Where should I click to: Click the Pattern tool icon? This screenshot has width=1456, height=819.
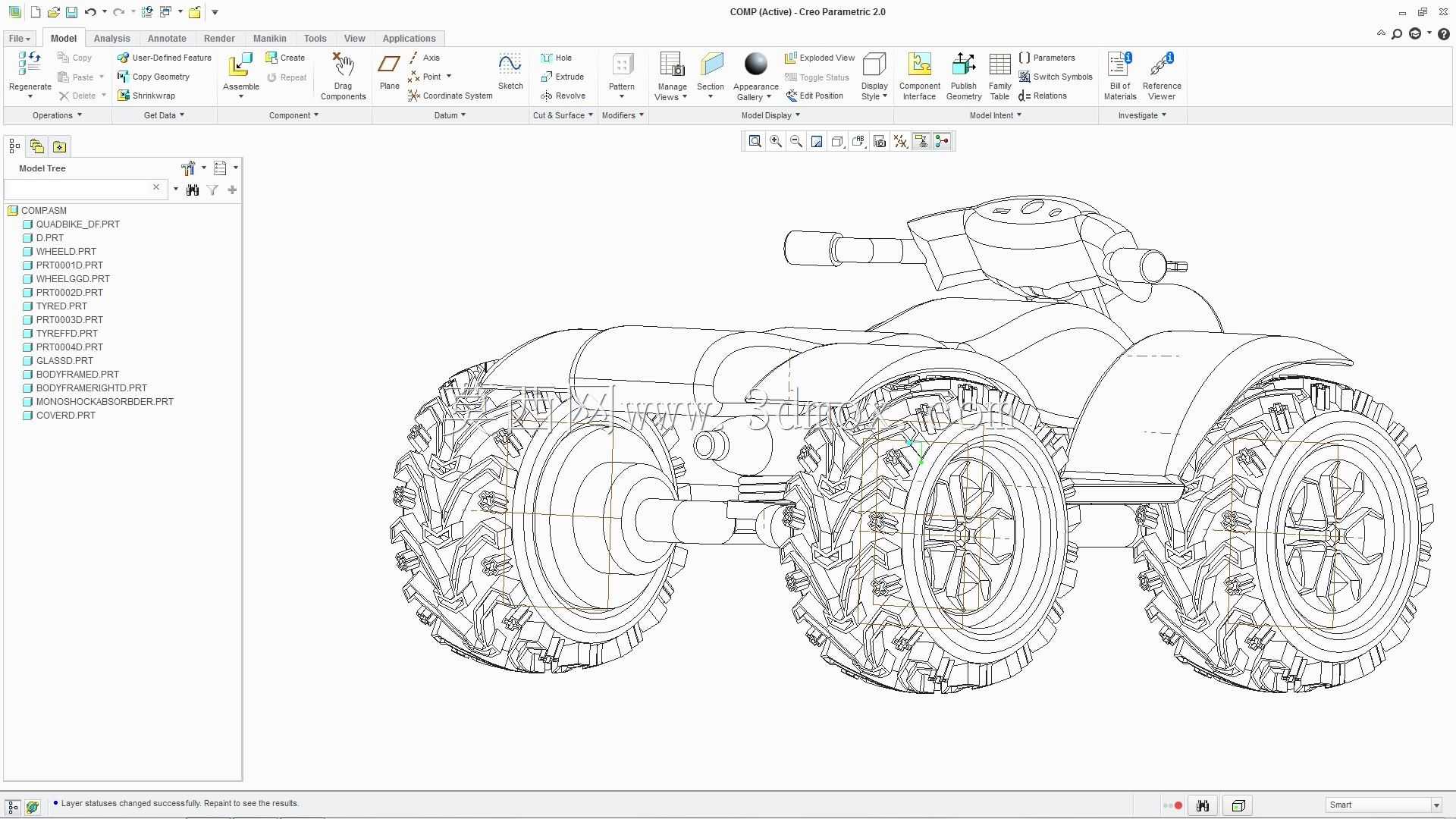(x=622, y=65)
